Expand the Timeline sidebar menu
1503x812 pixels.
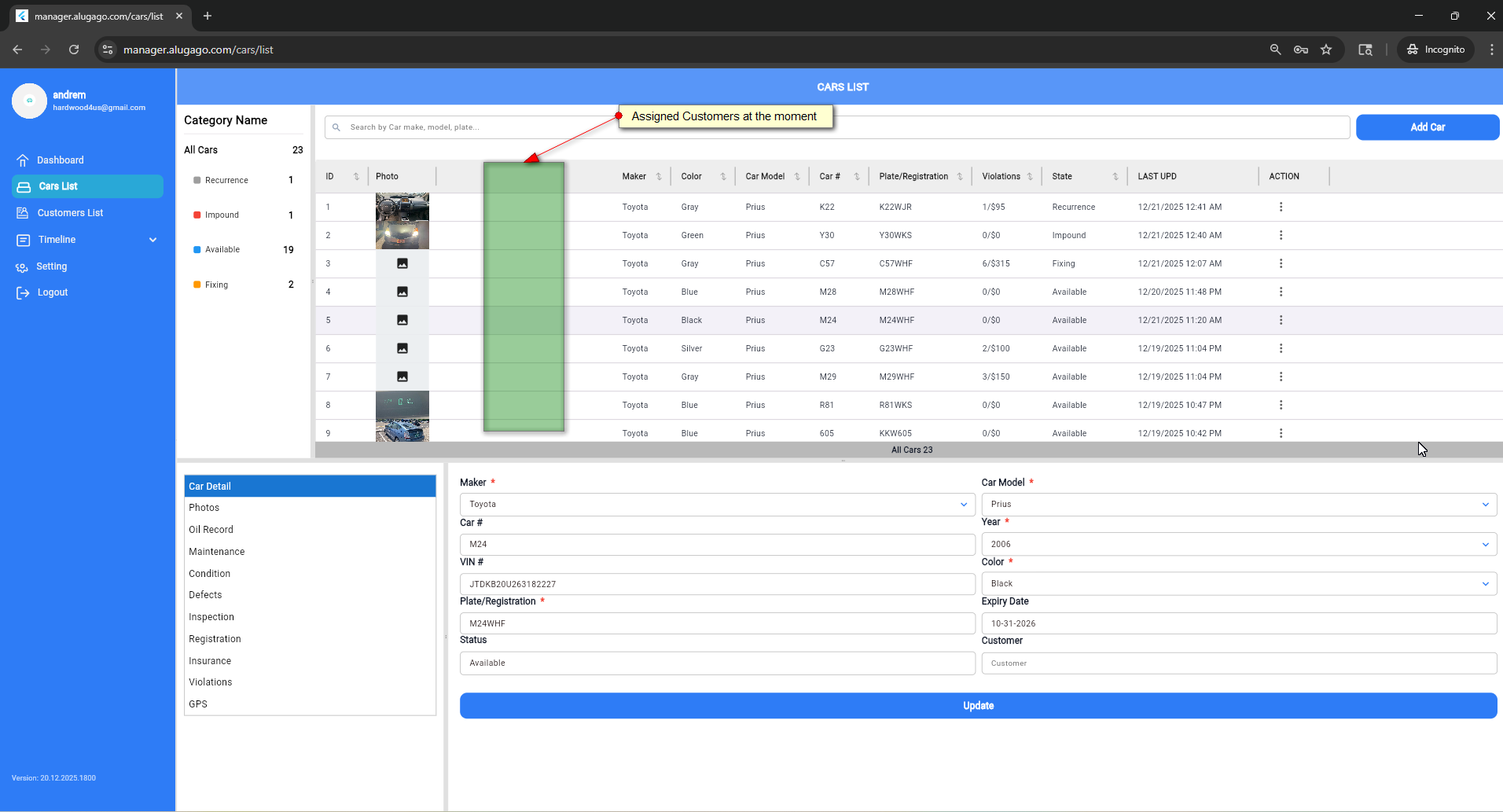coord(153,240)
